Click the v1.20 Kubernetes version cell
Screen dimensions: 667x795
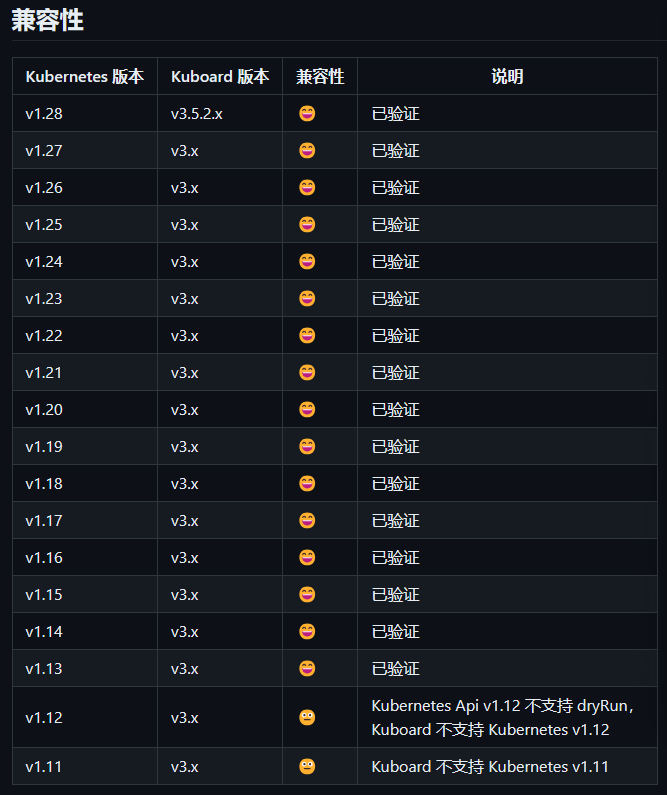pyautogui.click(x=44, y=410)
